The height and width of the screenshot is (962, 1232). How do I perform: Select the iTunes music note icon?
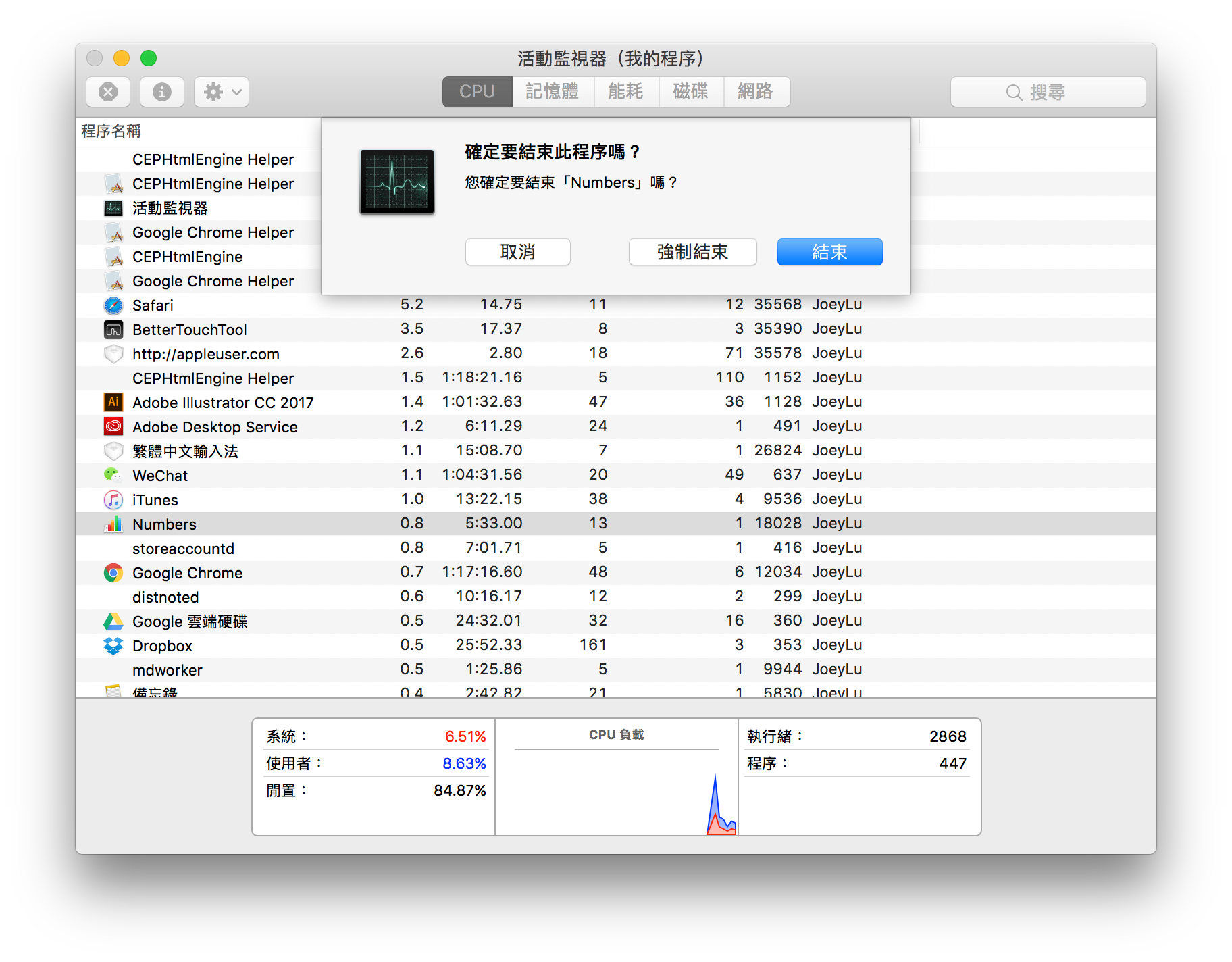(113, 500)
